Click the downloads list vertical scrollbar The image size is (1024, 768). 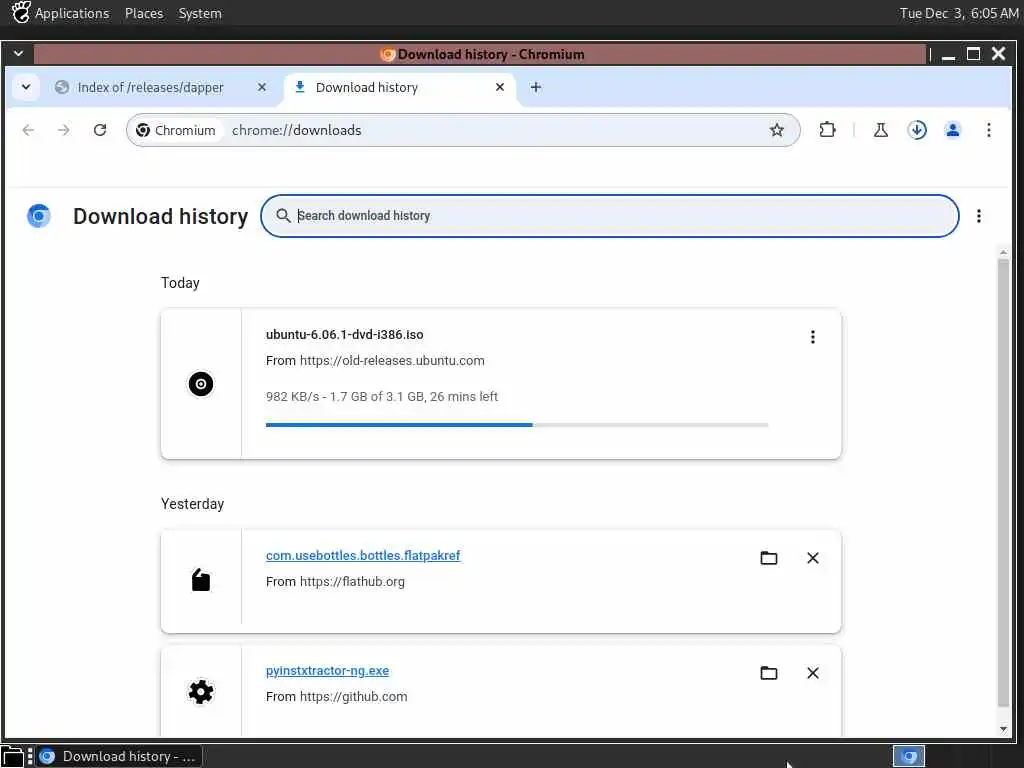pos(1003,483)
